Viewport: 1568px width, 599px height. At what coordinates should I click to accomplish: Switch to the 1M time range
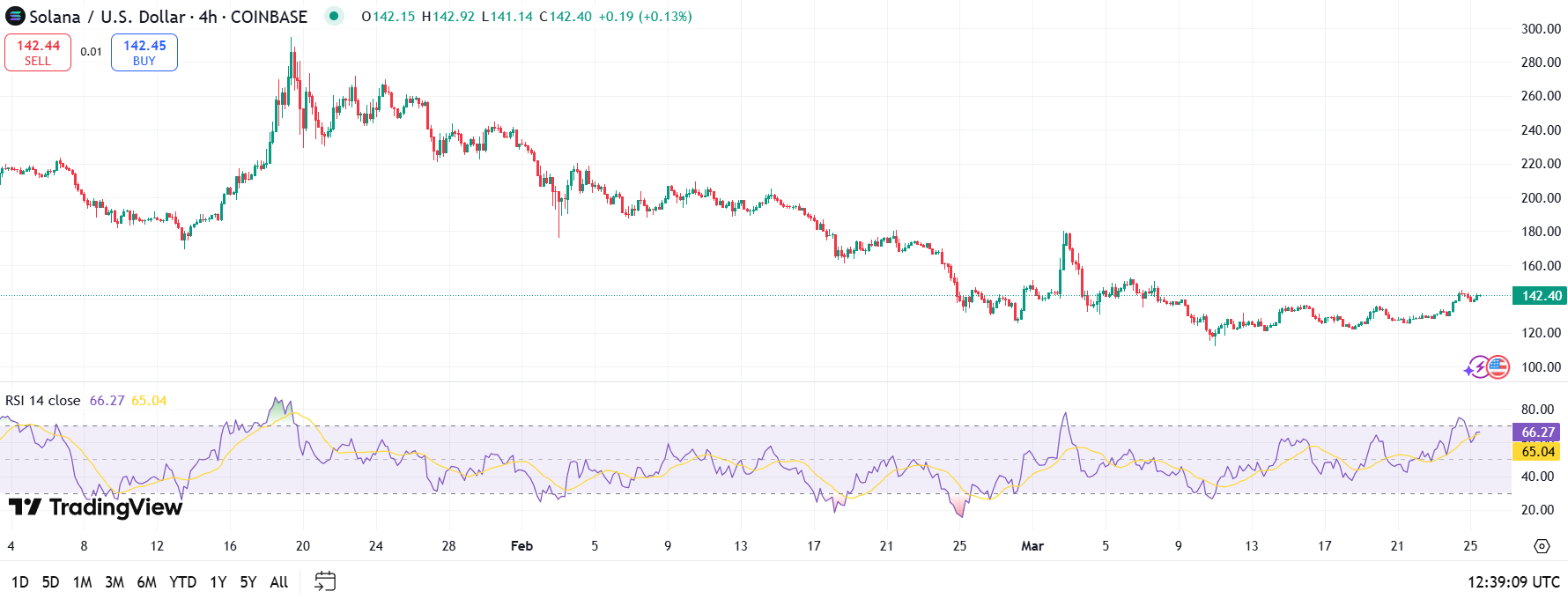click(x=82, y=582)
